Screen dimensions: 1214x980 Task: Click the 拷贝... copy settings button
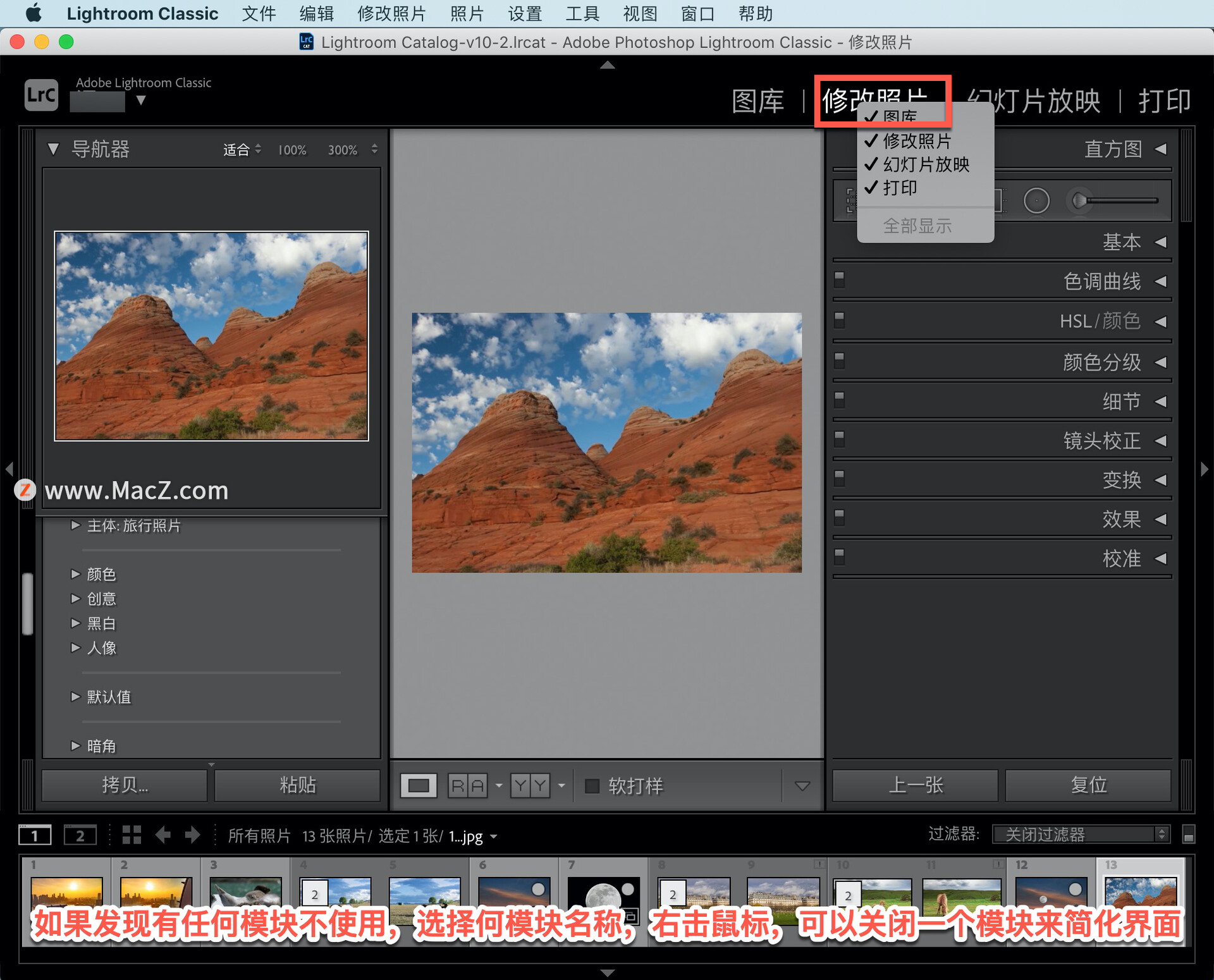coord(125,785)
